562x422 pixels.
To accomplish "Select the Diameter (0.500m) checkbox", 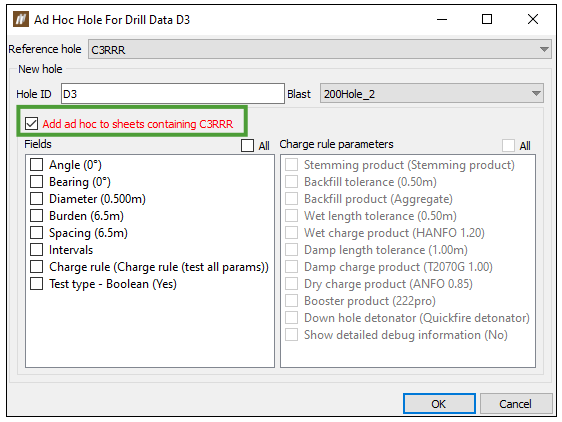I will (37, 199).
